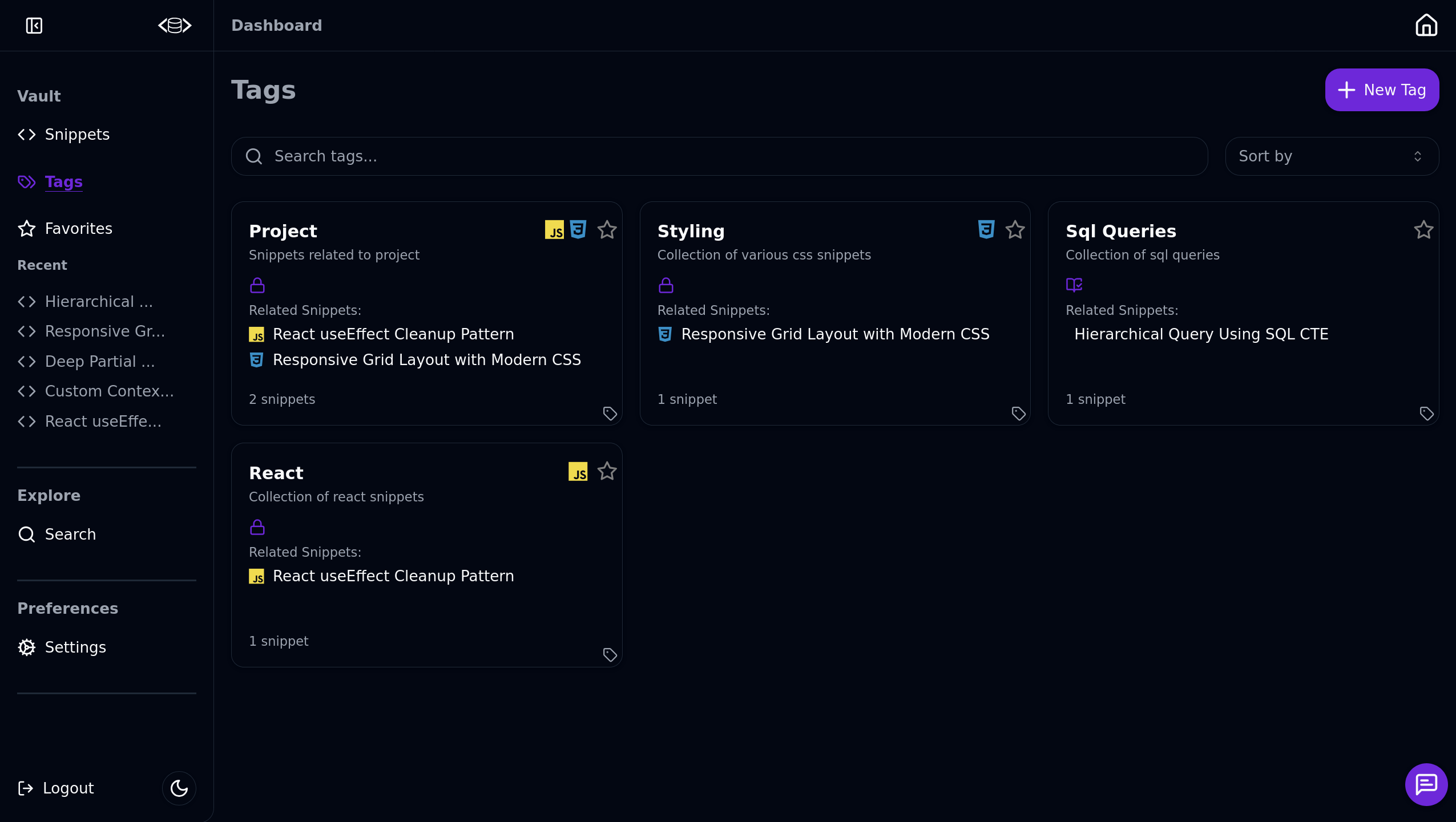Click the CSS icon on Project card
This screenshot has width=1456, height=822.
point(578,230)
